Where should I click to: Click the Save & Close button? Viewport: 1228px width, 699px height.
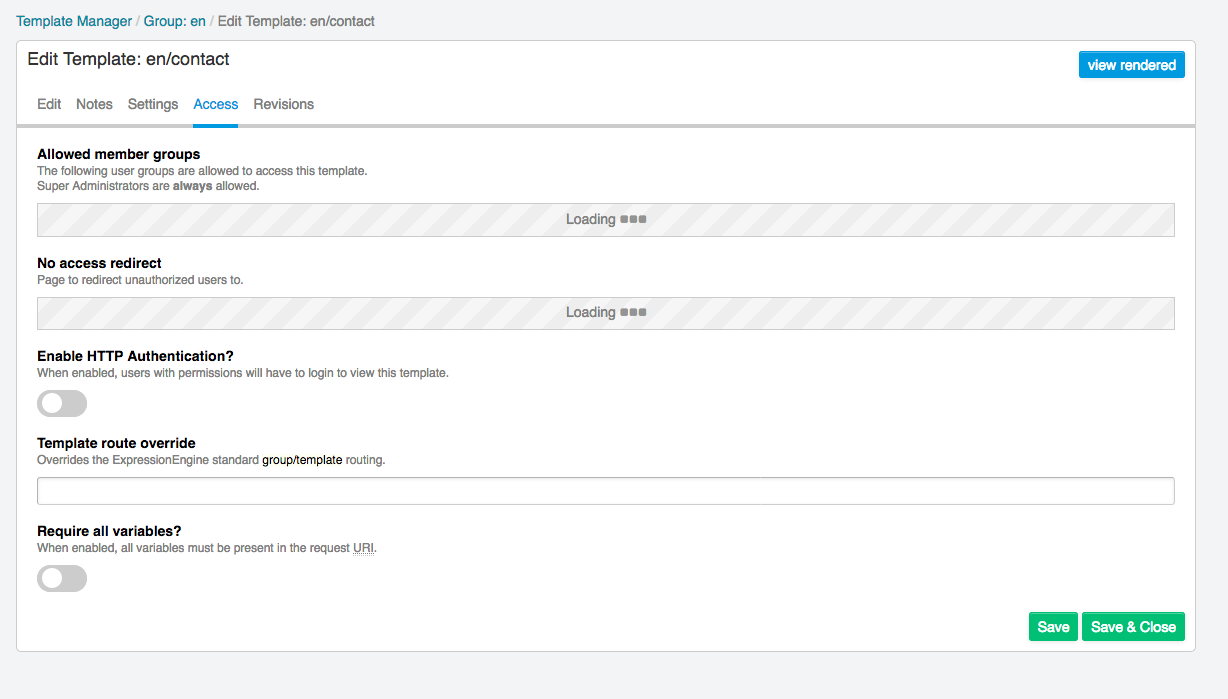[x=1132, y=627]
